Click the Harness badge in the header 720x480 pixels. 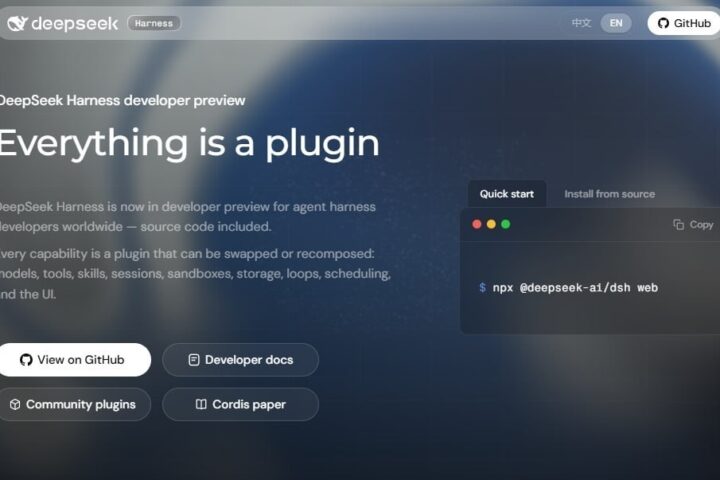pos(154,23)
